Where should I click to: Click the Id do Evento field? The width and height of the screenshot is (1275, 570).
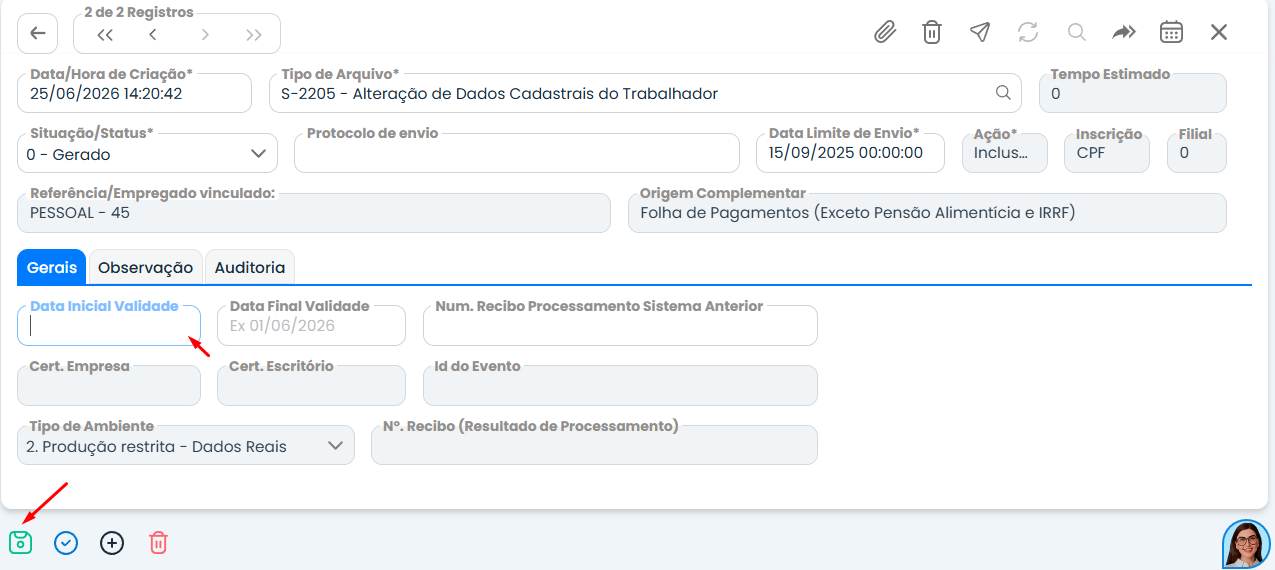point(620,385)
